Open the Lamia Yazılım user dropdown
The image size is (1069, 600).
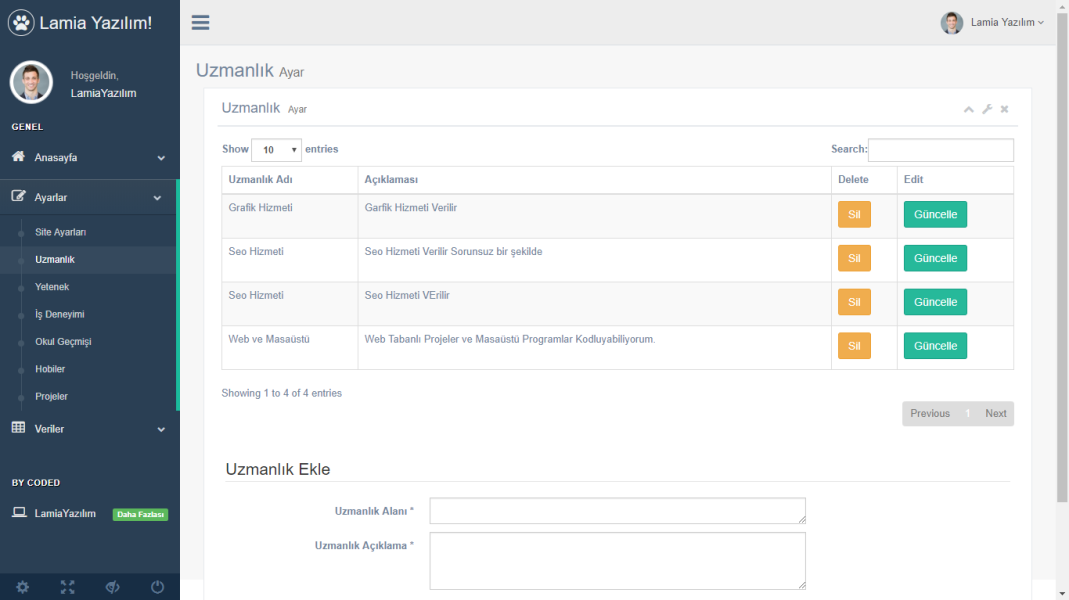(x=993, y=22)
